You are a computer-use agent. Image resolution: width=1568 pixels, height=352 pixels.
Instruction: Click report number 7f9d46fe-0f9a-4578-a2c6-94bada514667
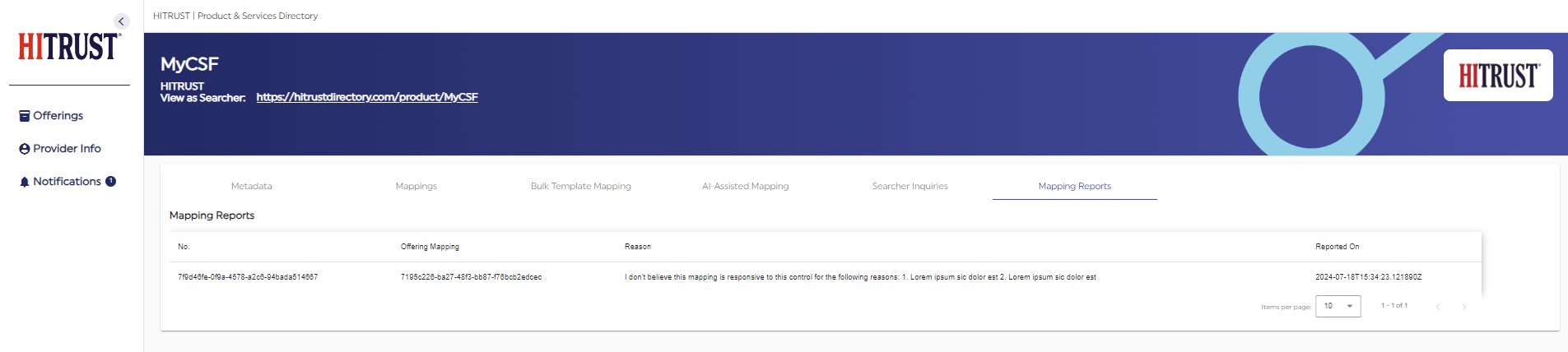point(248,277)
